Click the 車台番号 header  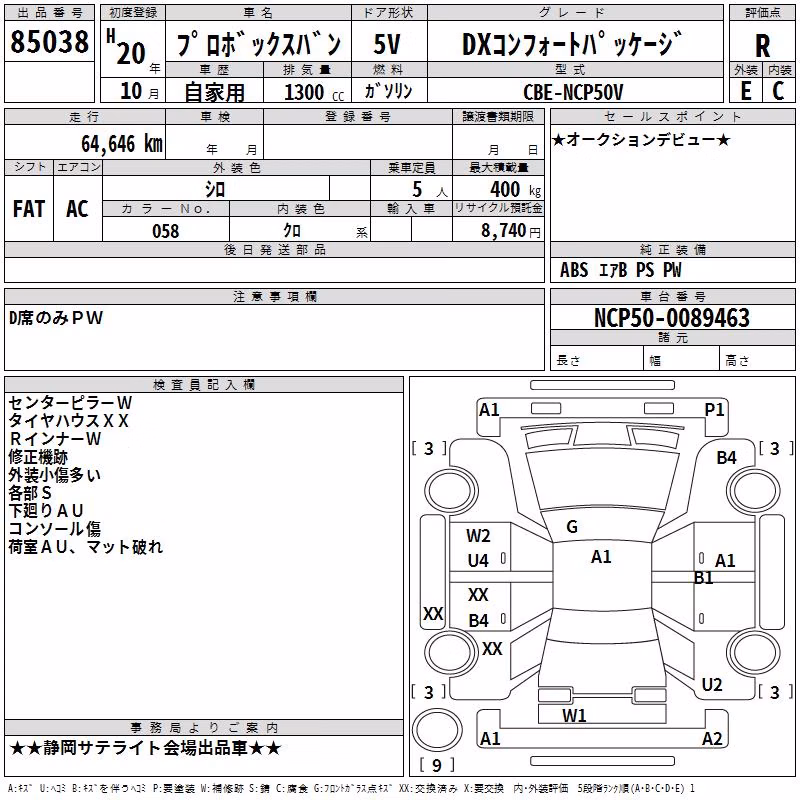[x=672, y=296]
